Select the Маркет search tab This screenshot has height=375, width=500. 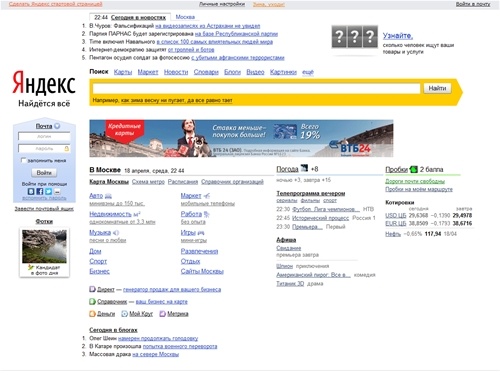(148, 72)
